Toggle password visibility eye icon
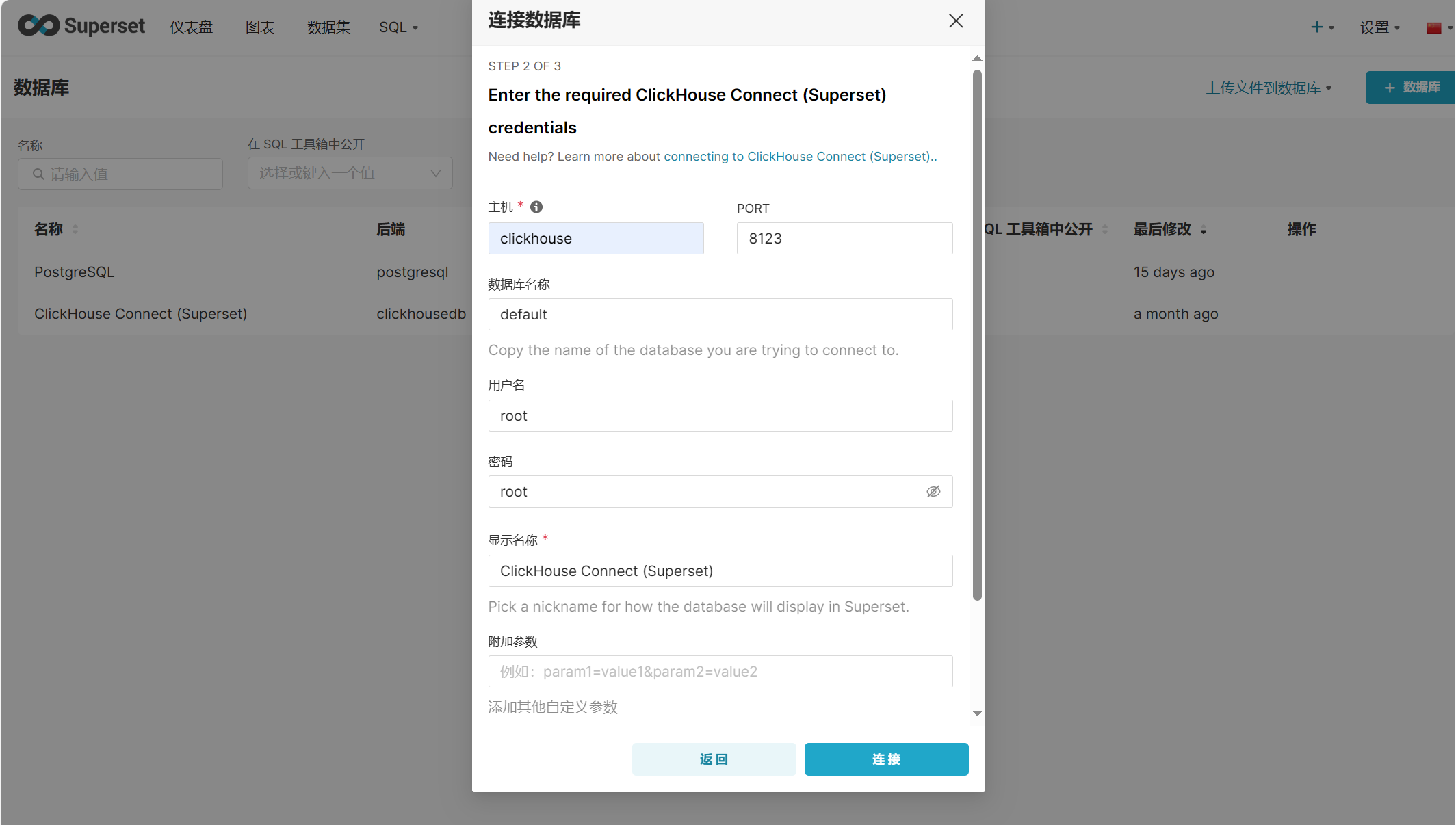 [x=933, y=491]
